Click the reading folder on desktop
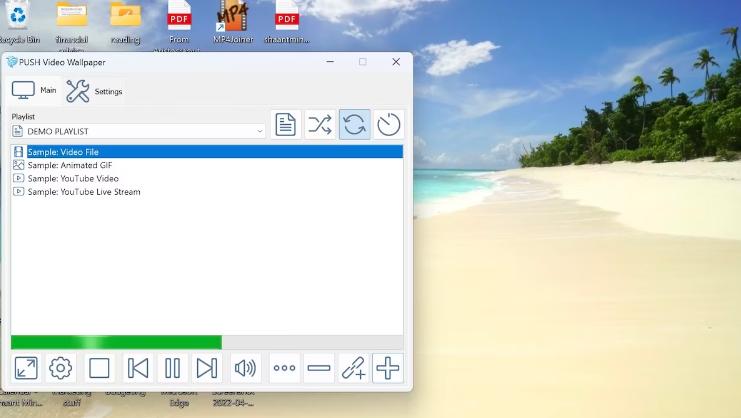Viewport: 741px width, 418px height. coord(126,22)
